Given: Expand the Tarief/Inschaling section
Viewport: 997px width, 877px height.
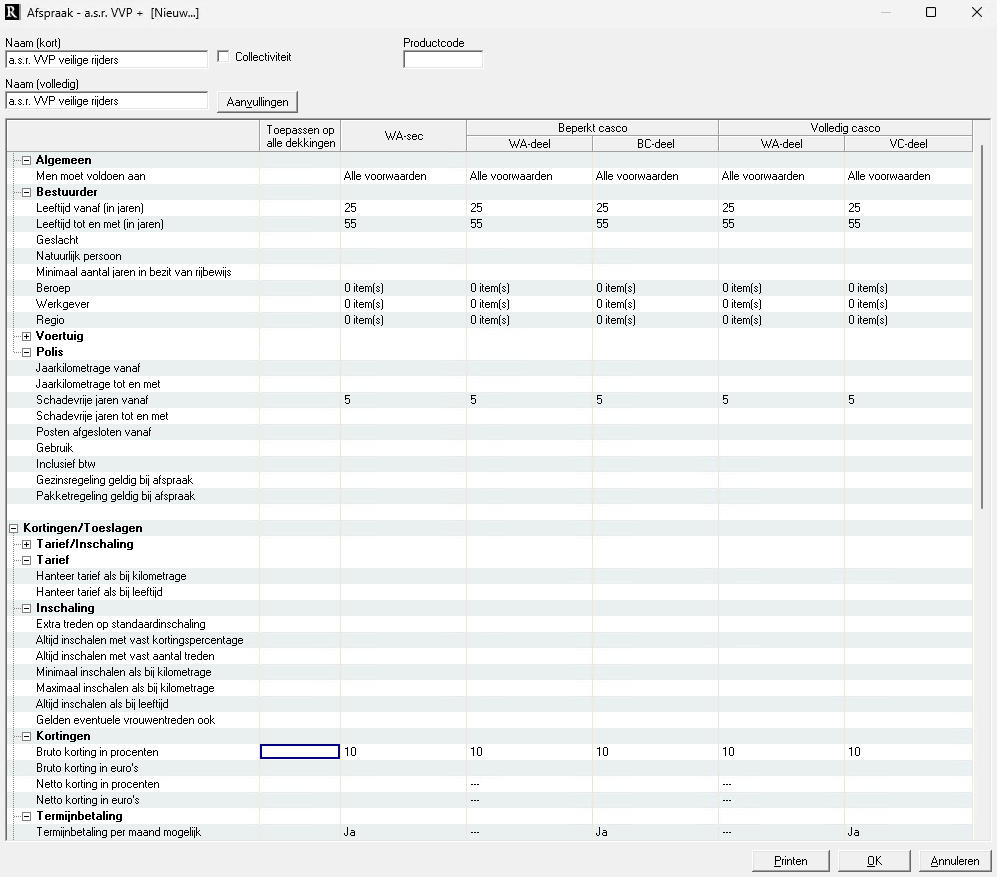Looking at the screenshot, I should pos(27,544).
